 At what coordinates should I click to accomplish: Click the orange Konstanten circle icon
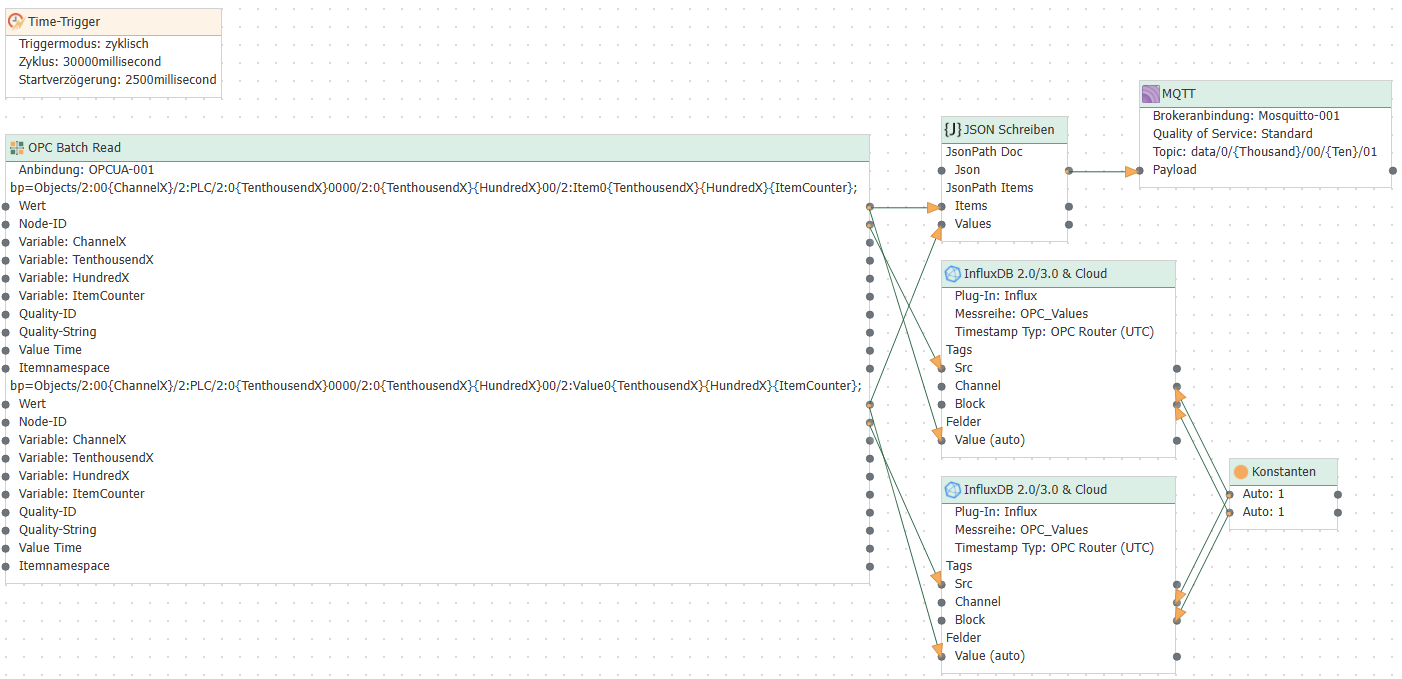point(1241,472)
